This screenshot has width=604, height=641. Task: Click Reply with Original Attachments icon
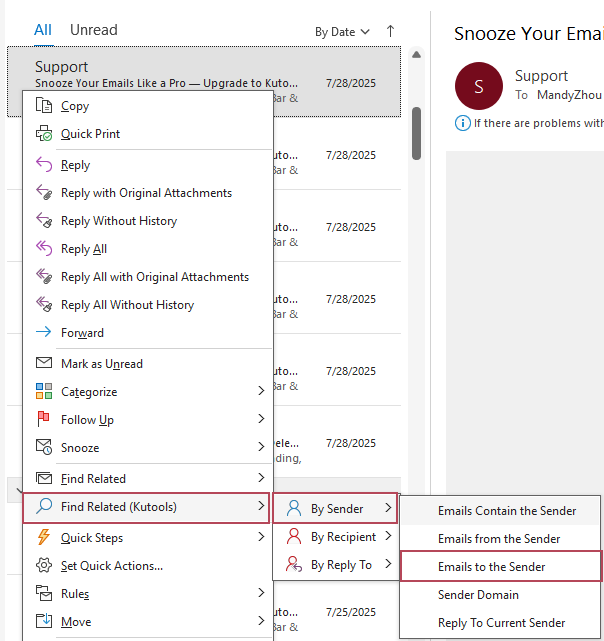[x=44, y=192]
